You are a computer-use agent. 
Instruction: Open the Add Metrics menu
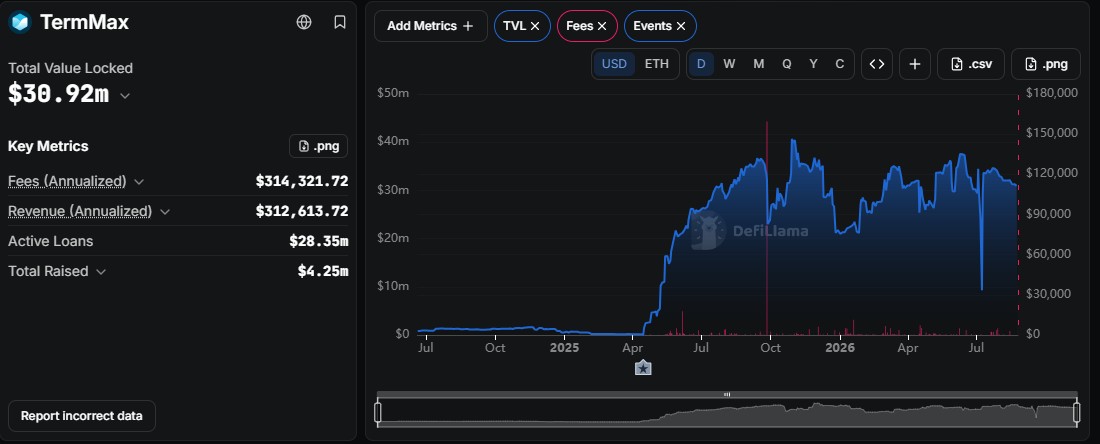pyautogui.click(x=431, y=26)
